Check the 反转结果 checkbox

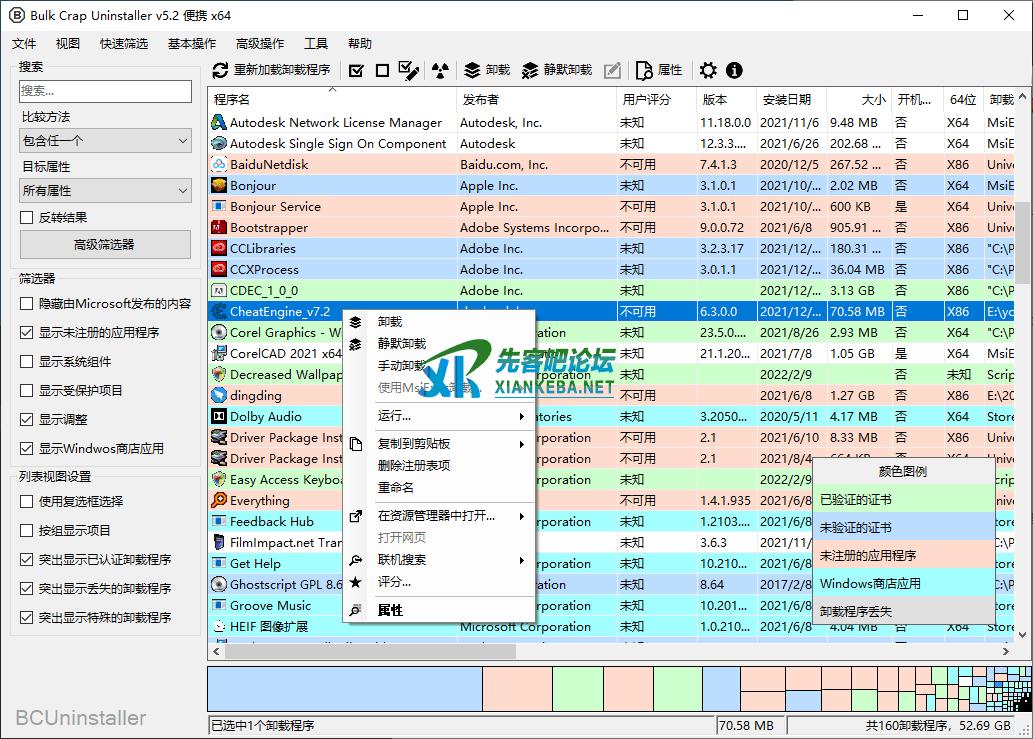(27, 218)
